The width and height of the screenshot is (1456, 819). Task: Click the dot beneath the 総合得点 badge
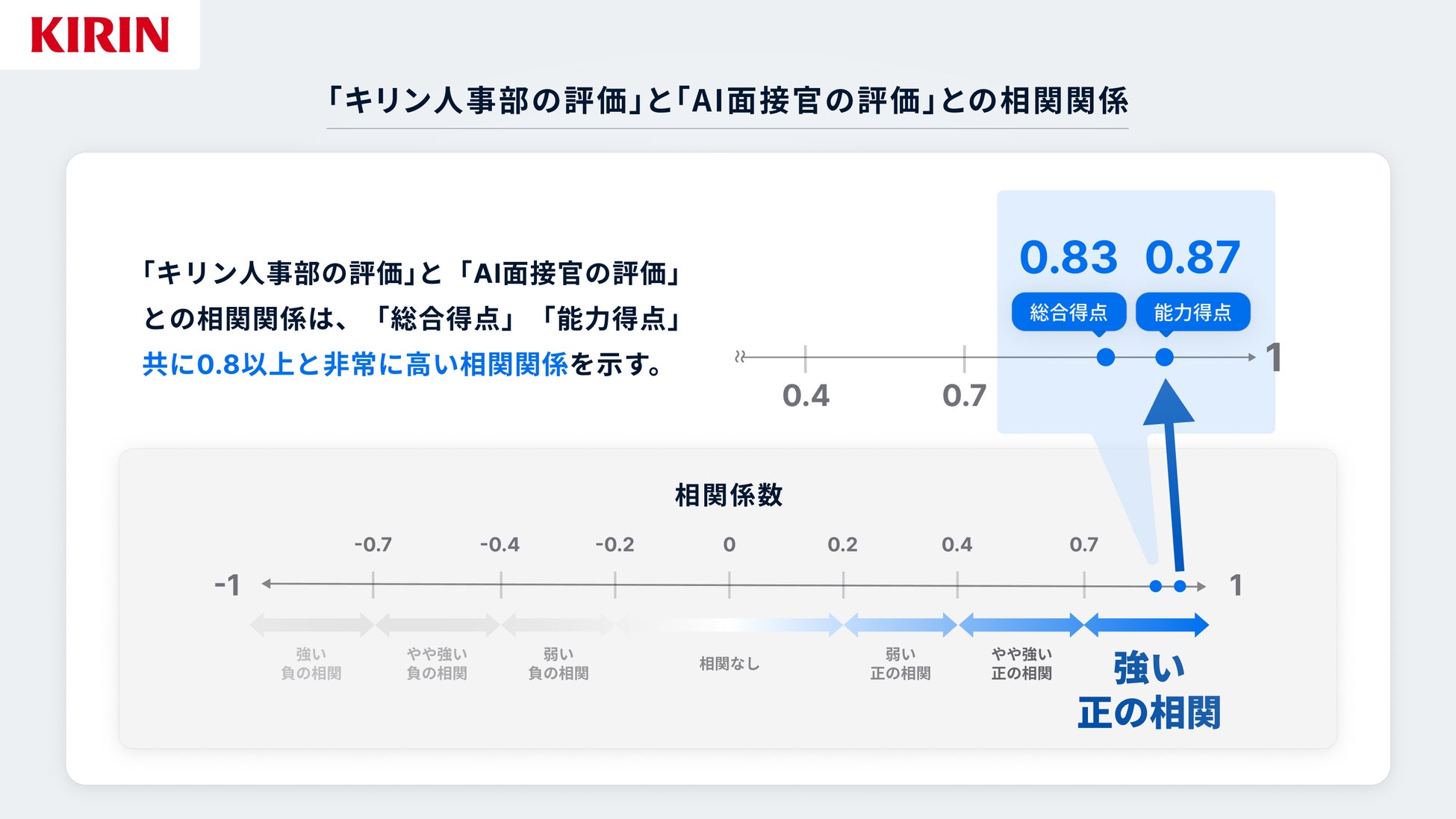coord(1106,358)
